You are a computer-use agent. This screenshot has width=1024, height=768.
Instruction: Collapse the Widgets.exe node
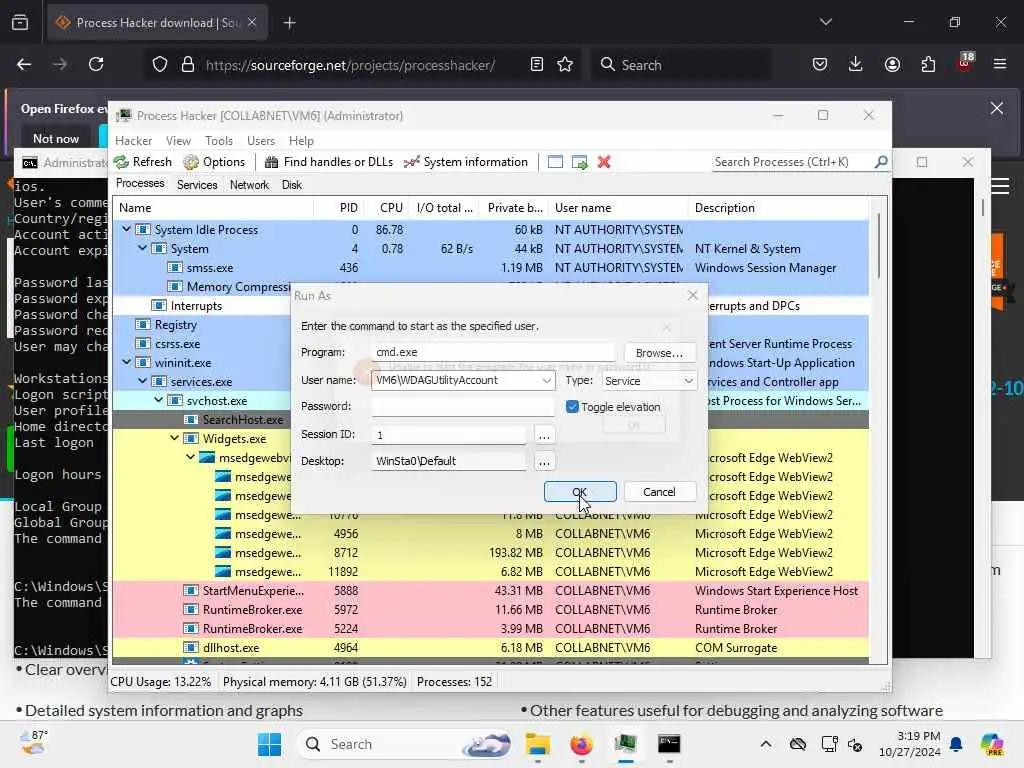point(174,438)
